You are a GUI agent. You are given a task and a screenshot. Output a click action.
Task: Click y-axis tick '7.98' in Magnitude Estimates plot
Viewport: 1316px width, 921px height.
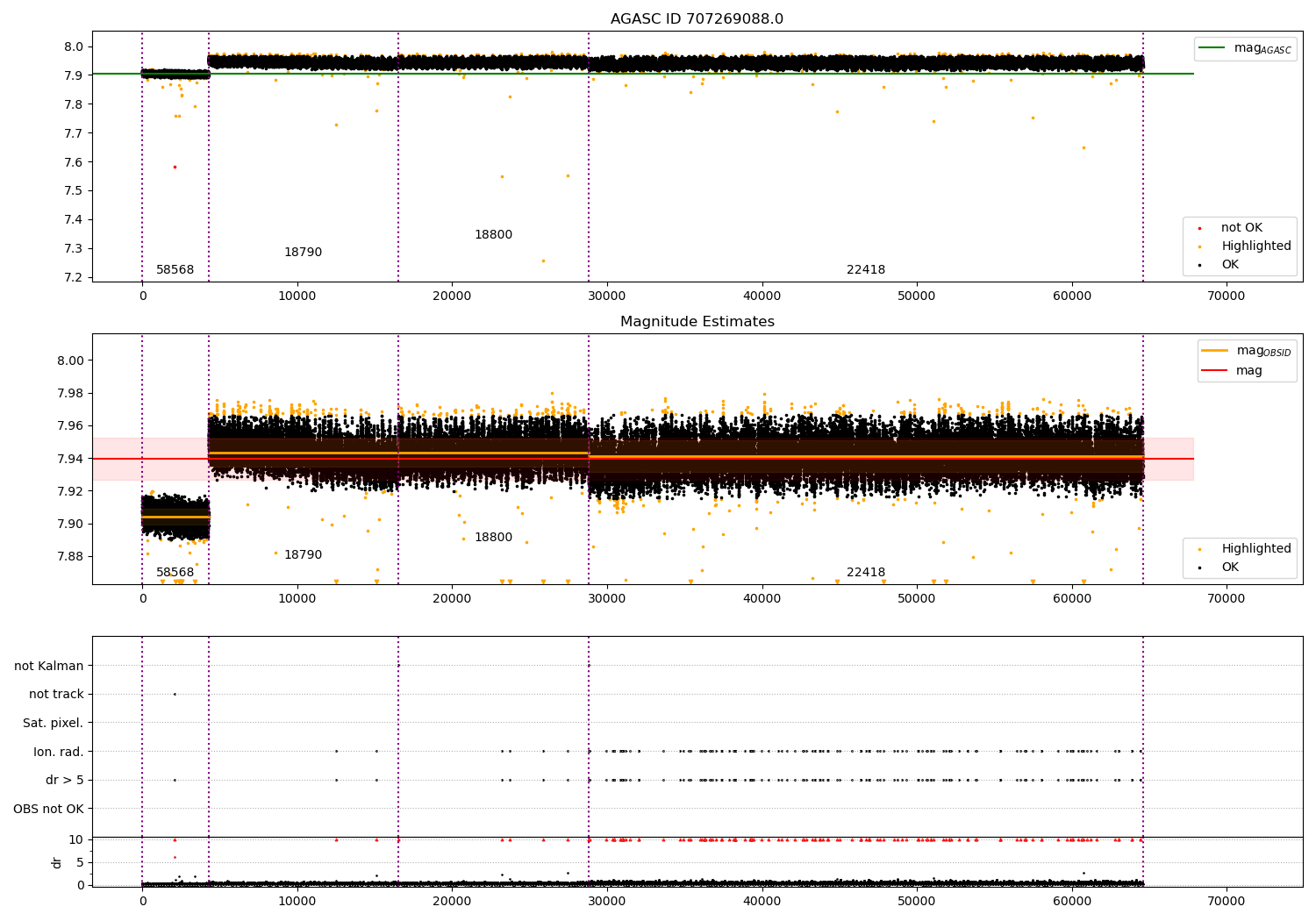pos(72,393)
